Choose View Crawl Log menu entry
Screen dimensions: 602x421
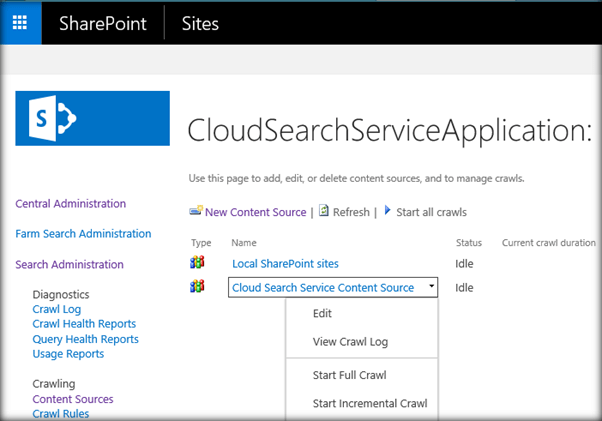click(x=350, y=342)
